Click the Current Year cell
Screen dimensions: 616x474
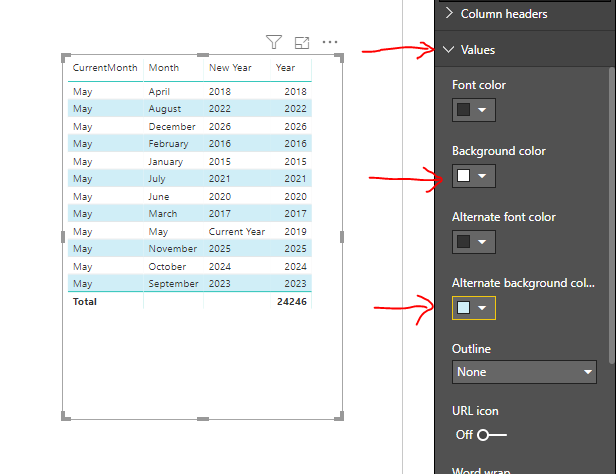coord(237,231)
